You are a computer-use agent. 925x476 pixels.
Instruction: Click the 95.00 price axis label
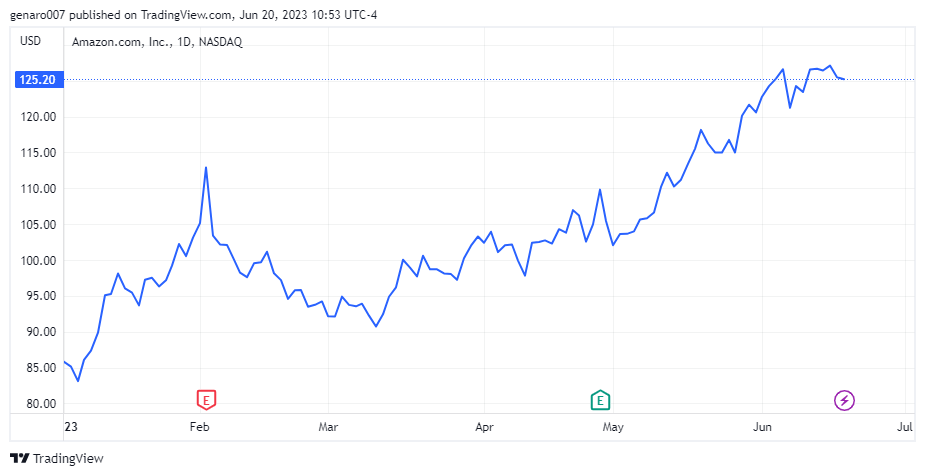click(43, 296)
